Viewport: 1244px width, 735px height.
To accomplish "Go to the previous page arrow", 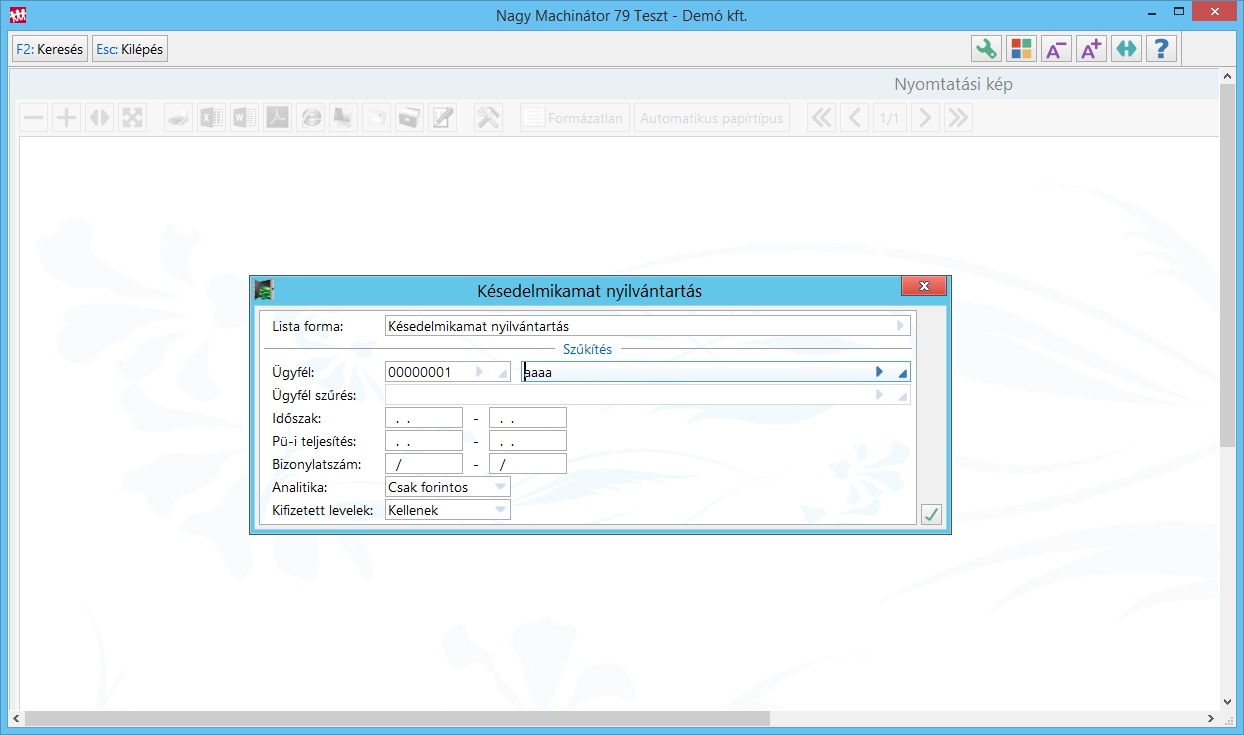I will pyautogui.click(x=854, y=118).
